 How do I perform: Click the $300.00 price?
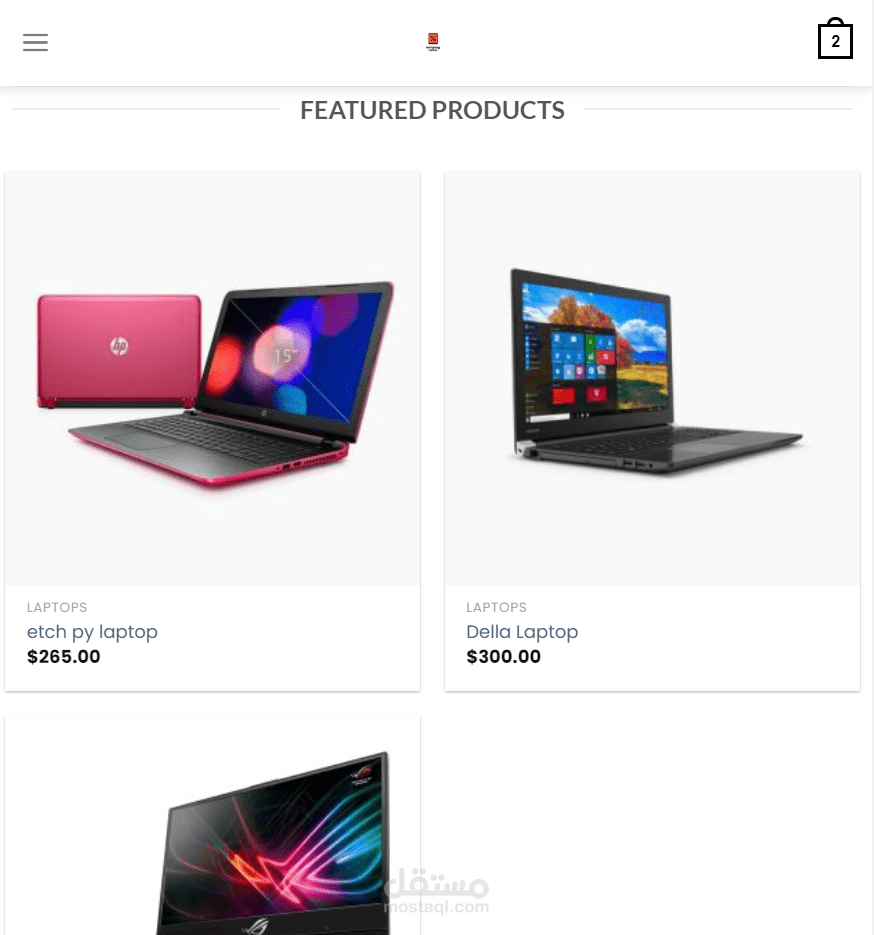click(504, 657)
